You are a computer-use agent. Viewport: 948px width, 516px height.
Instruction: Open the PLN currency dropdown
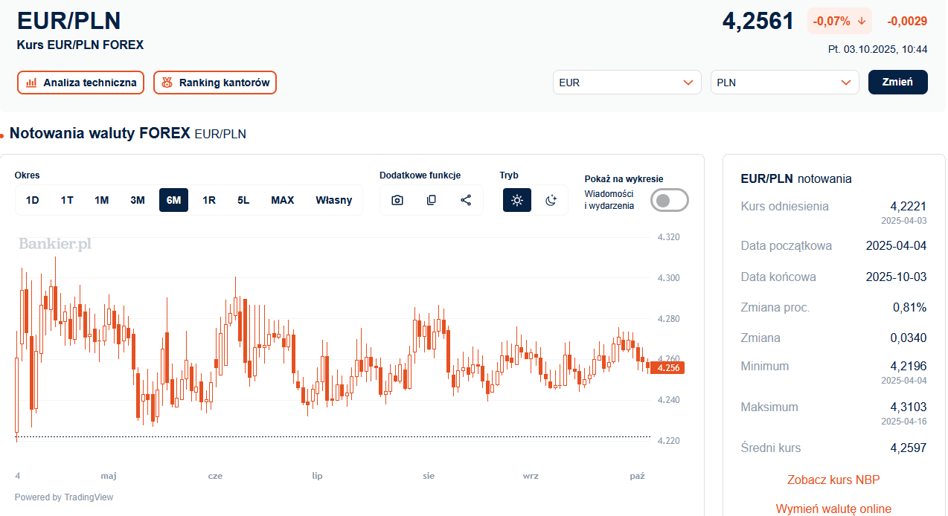coord(784,83)
